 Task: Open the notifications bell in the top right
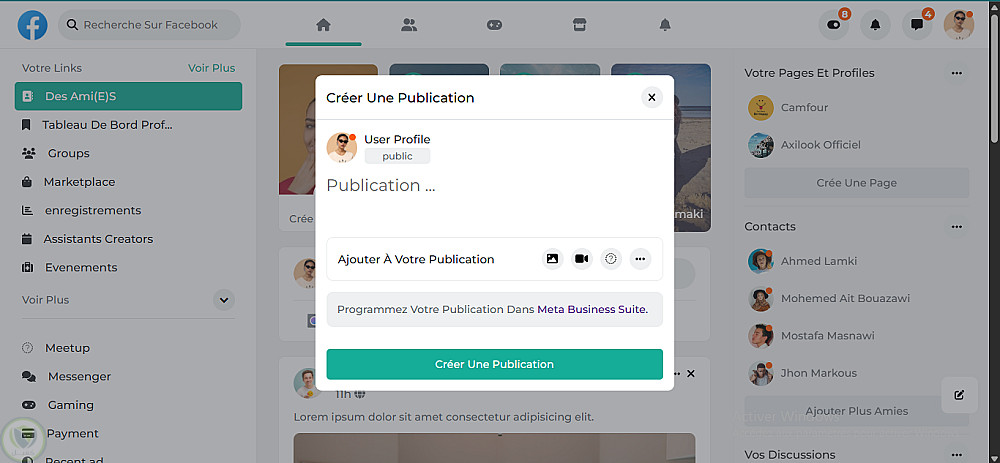point(876,25)
